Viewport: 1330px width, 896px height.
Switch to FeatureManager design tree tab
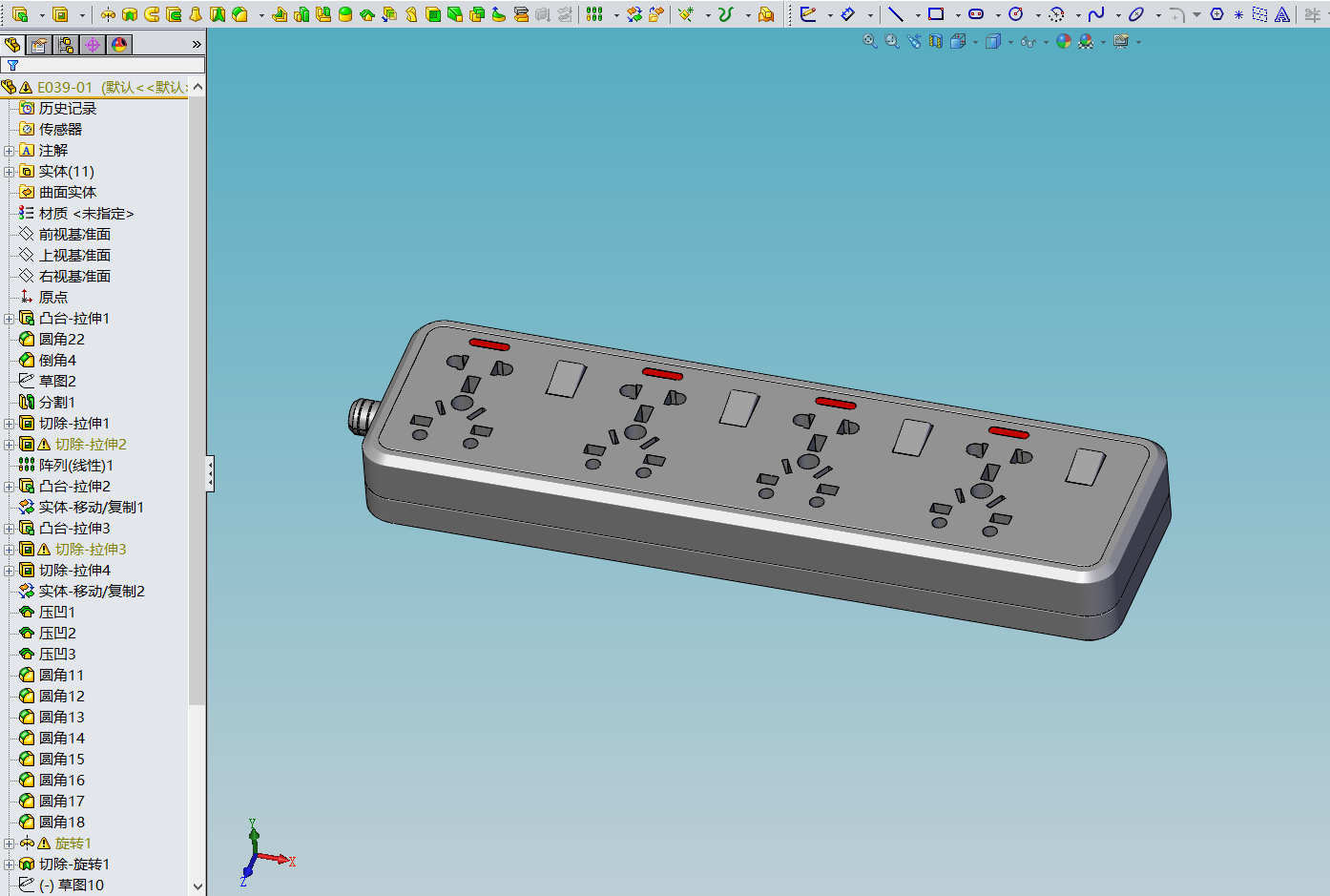(x=12, y=45)
